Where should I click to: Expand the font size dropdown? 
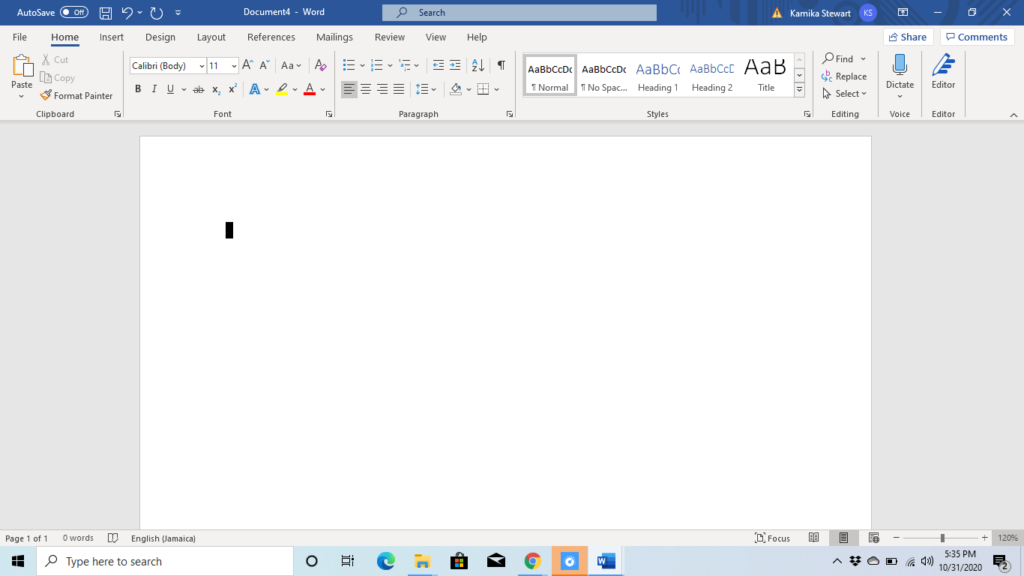pos(233,65)
